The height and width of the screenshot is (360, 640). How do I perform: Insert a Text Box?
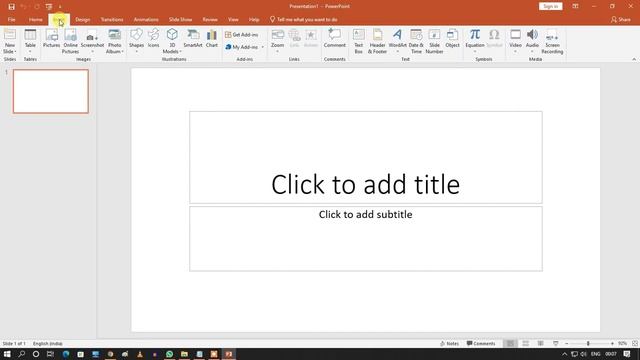pyautogui.click(x=358, y=41)
